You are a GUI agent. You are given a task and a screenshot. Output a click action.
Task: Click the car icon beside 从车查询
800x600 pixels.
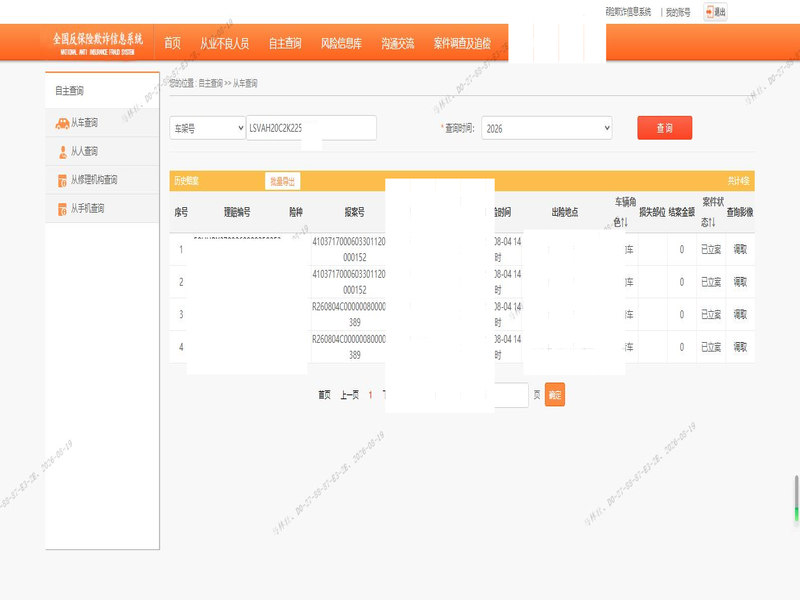62,123
